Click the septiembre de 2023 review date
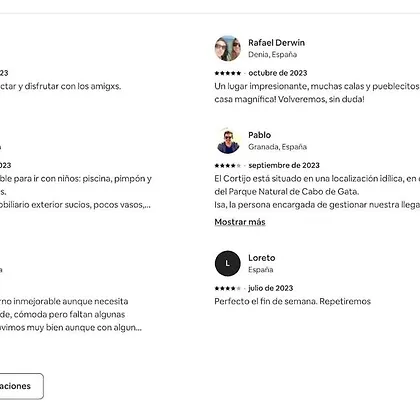Image resolution: width=420 pixels, height=420 pixels. 284,165
